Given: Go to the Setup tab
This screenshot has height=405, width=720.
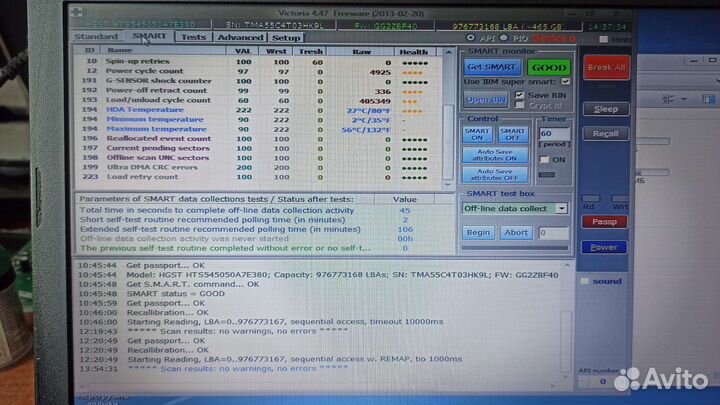Looking at the screenshot, I should pos(286,38).
